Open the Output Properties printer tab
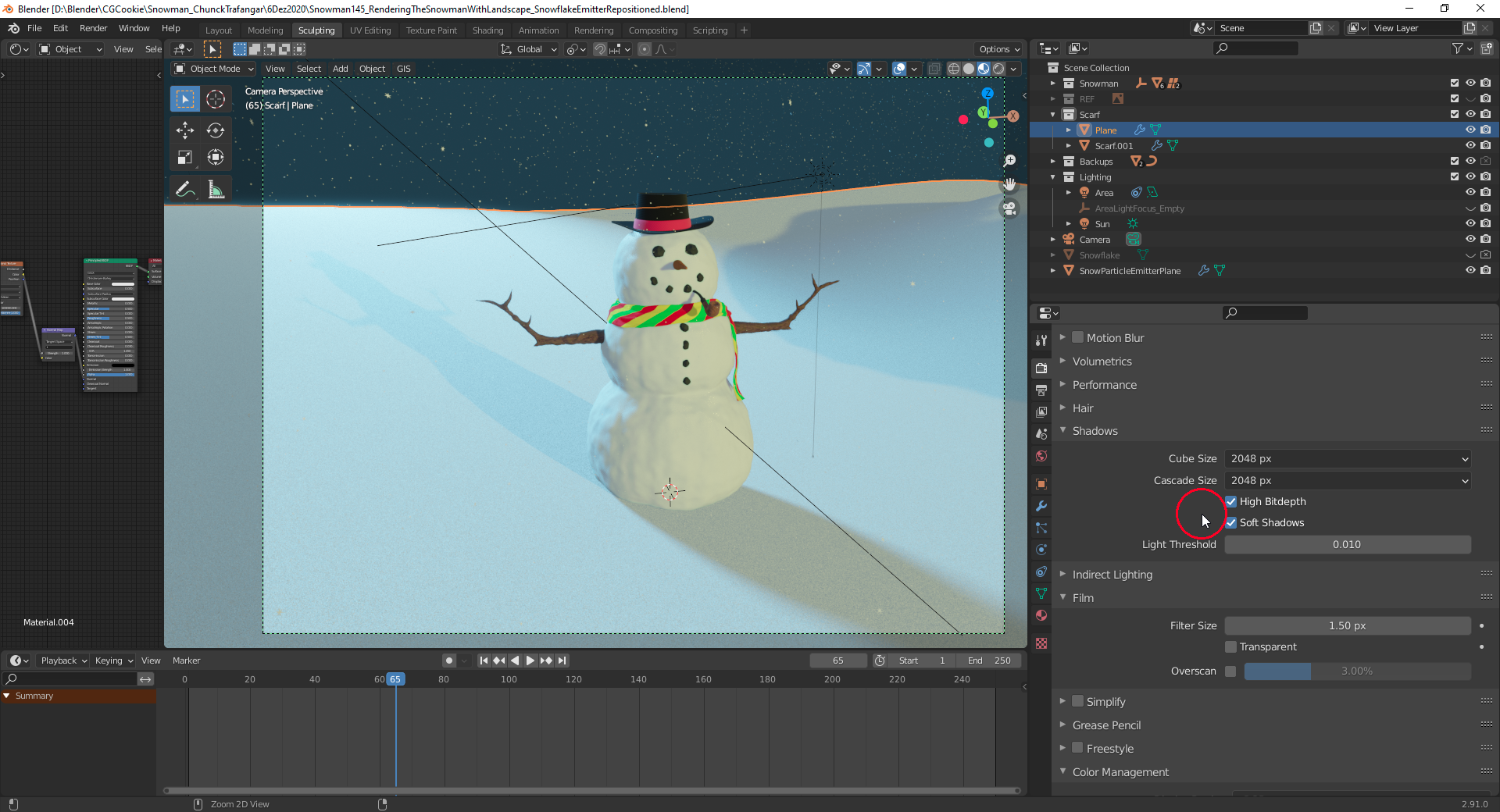 1041,390
